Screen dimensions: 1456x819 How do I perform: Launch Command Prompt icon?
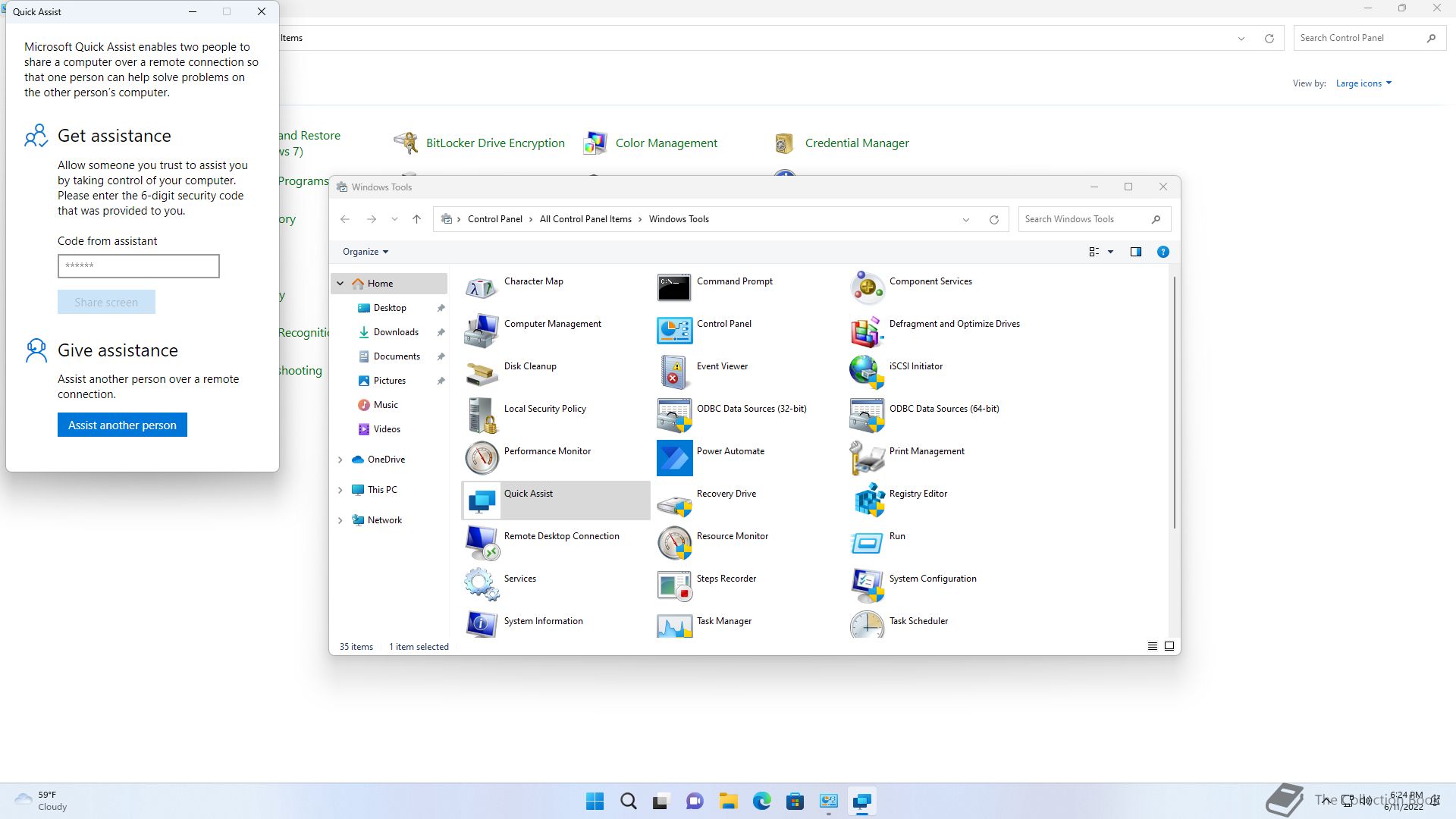[674, 288]
